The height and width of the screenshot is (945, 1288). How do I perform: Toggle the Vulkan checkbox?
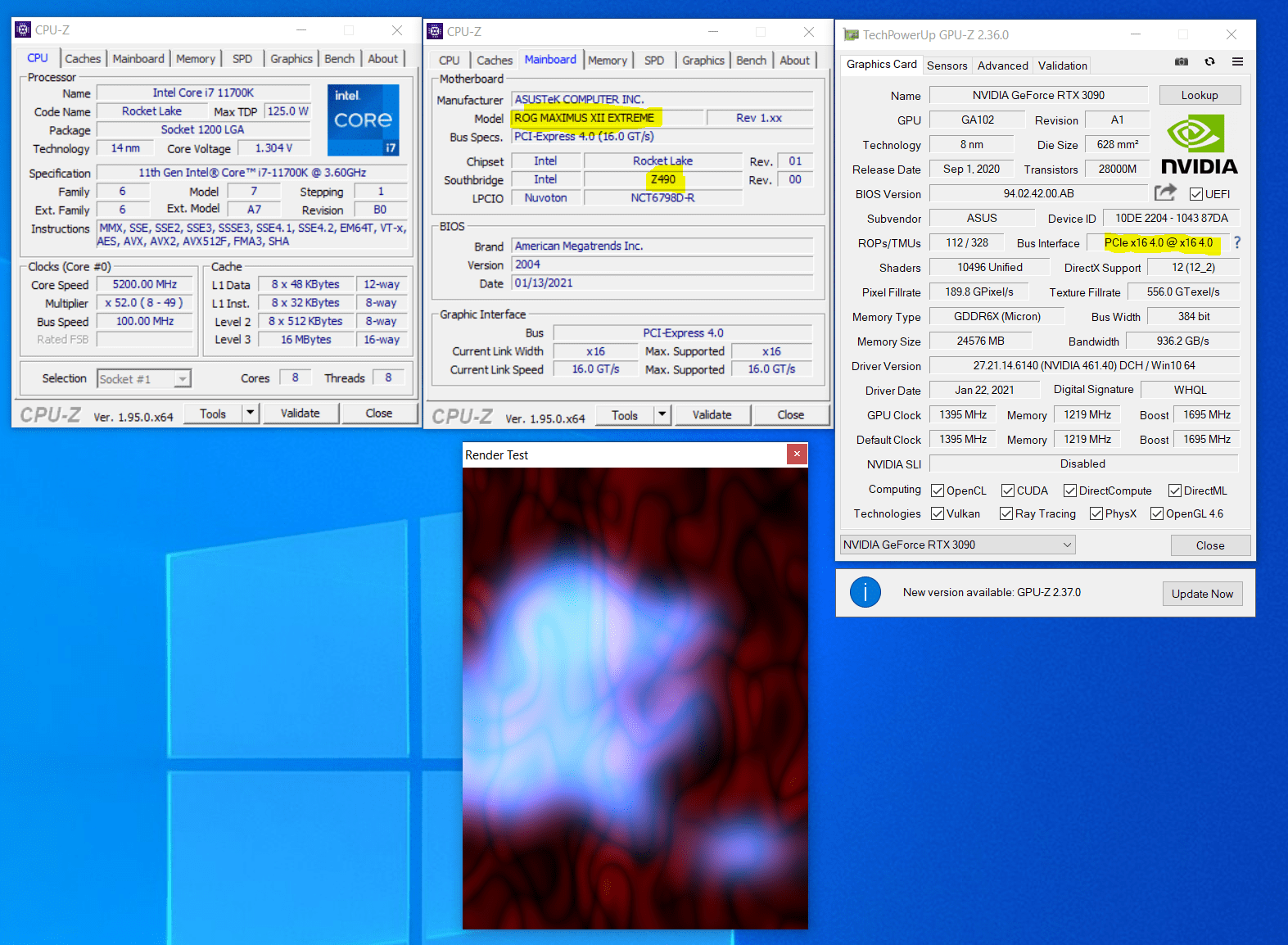(938, 513)
